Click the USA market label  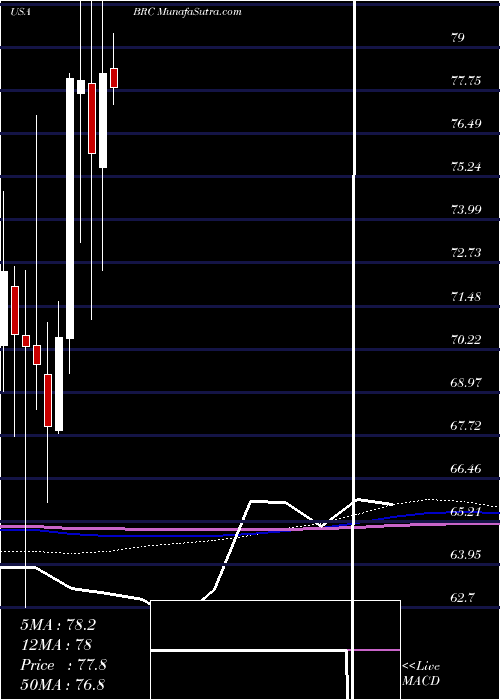tap(20, 12)
